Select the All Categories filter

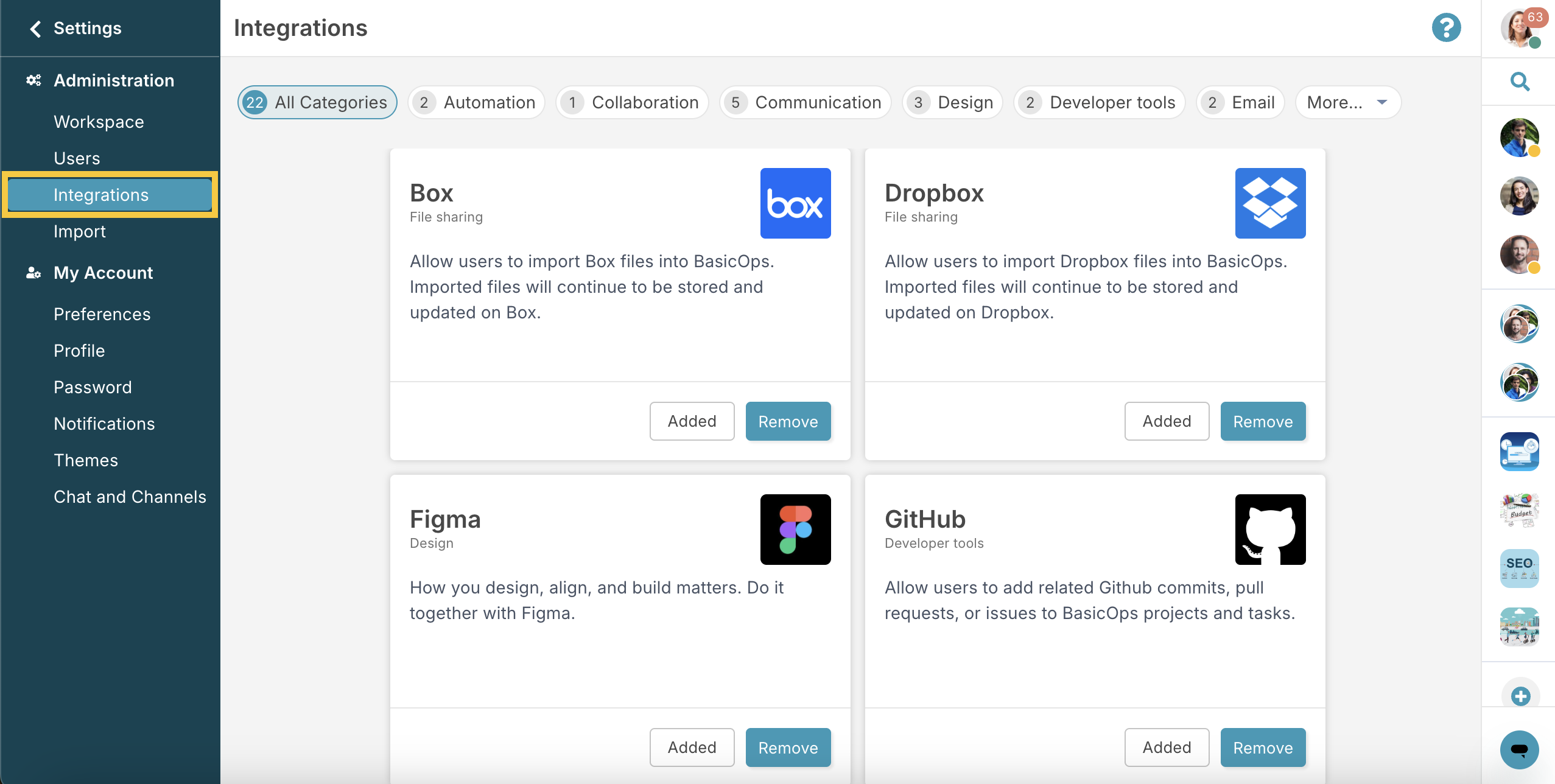(x=317, y=102)
